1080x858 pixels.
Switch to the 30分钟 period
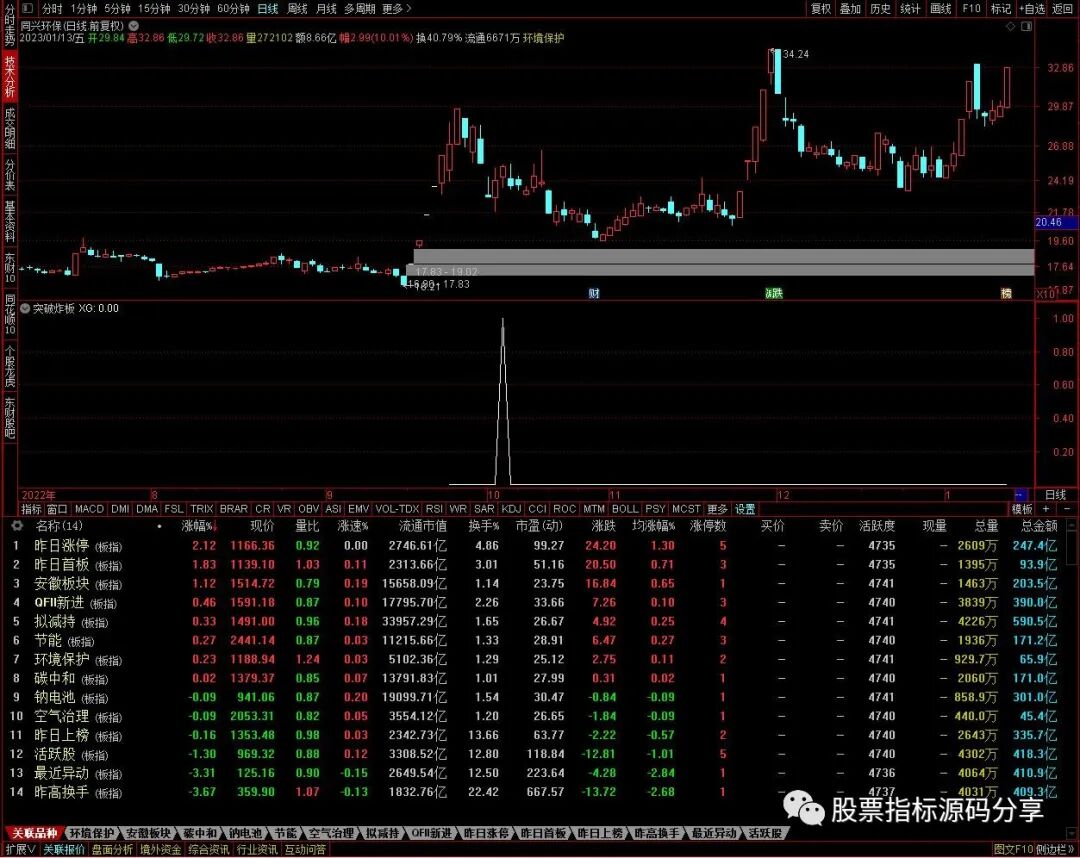tap(194, 8)
